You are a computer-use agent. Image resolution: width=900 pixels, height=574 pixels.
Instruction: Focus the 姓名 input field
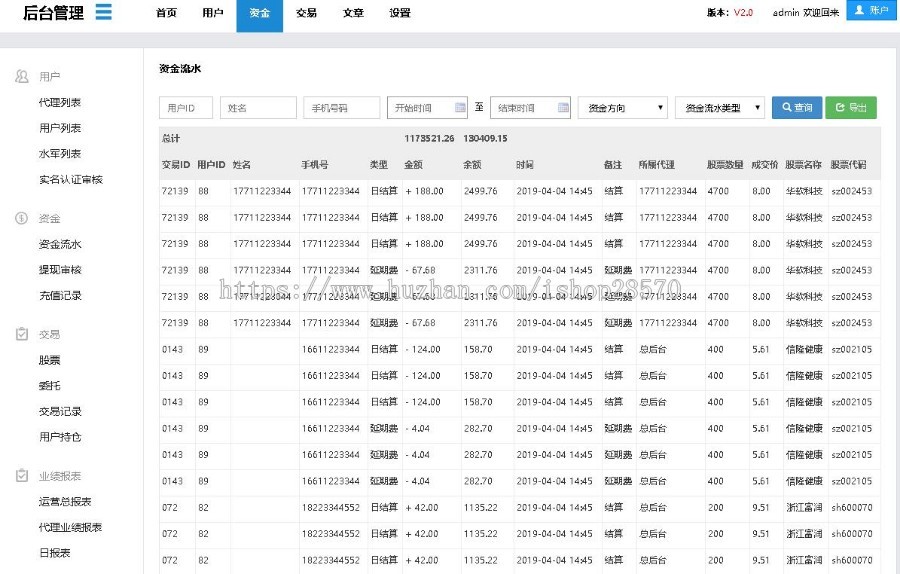coord(258,107)
